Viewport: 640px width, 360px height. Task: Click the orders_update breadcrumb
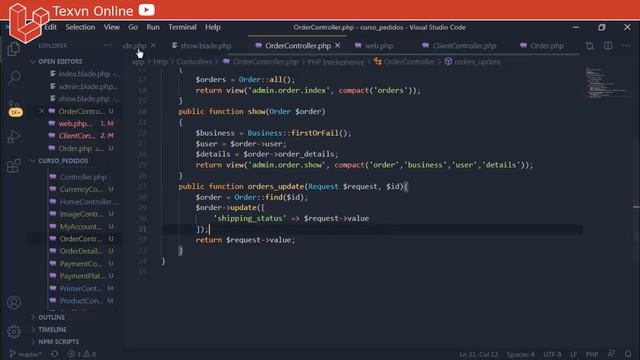473,62
